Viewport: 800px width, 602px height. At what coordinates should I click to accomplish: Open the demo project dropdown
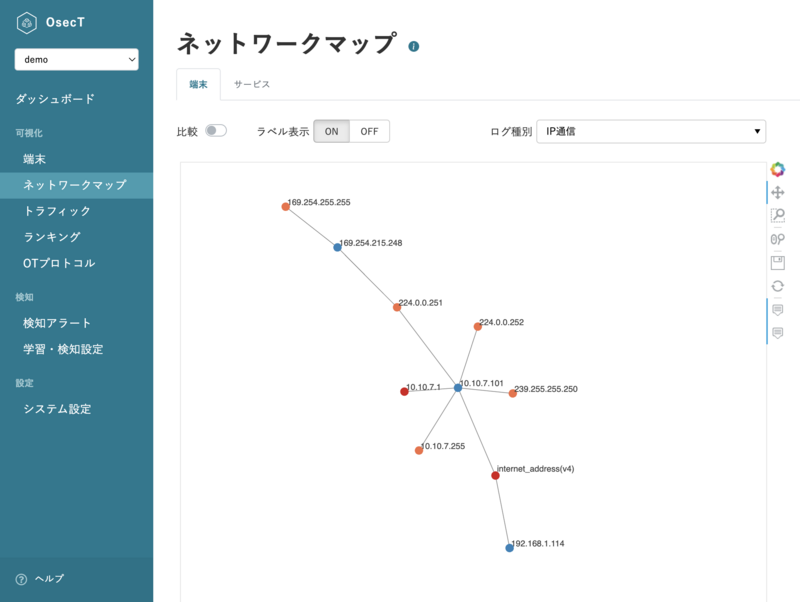tap(77, 60)
